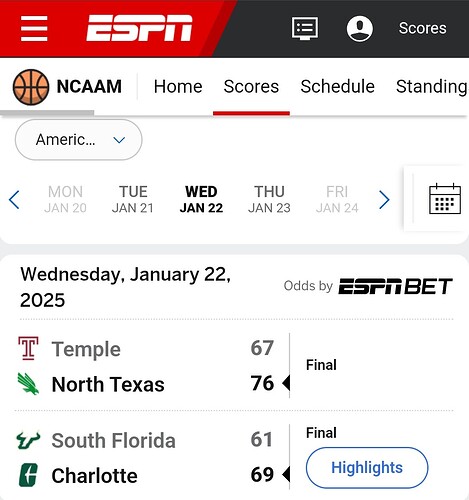Open the watch listings monitor icon
Viewport: 469px width, 500px height.
pyautogui.click(x=305, y=29)
